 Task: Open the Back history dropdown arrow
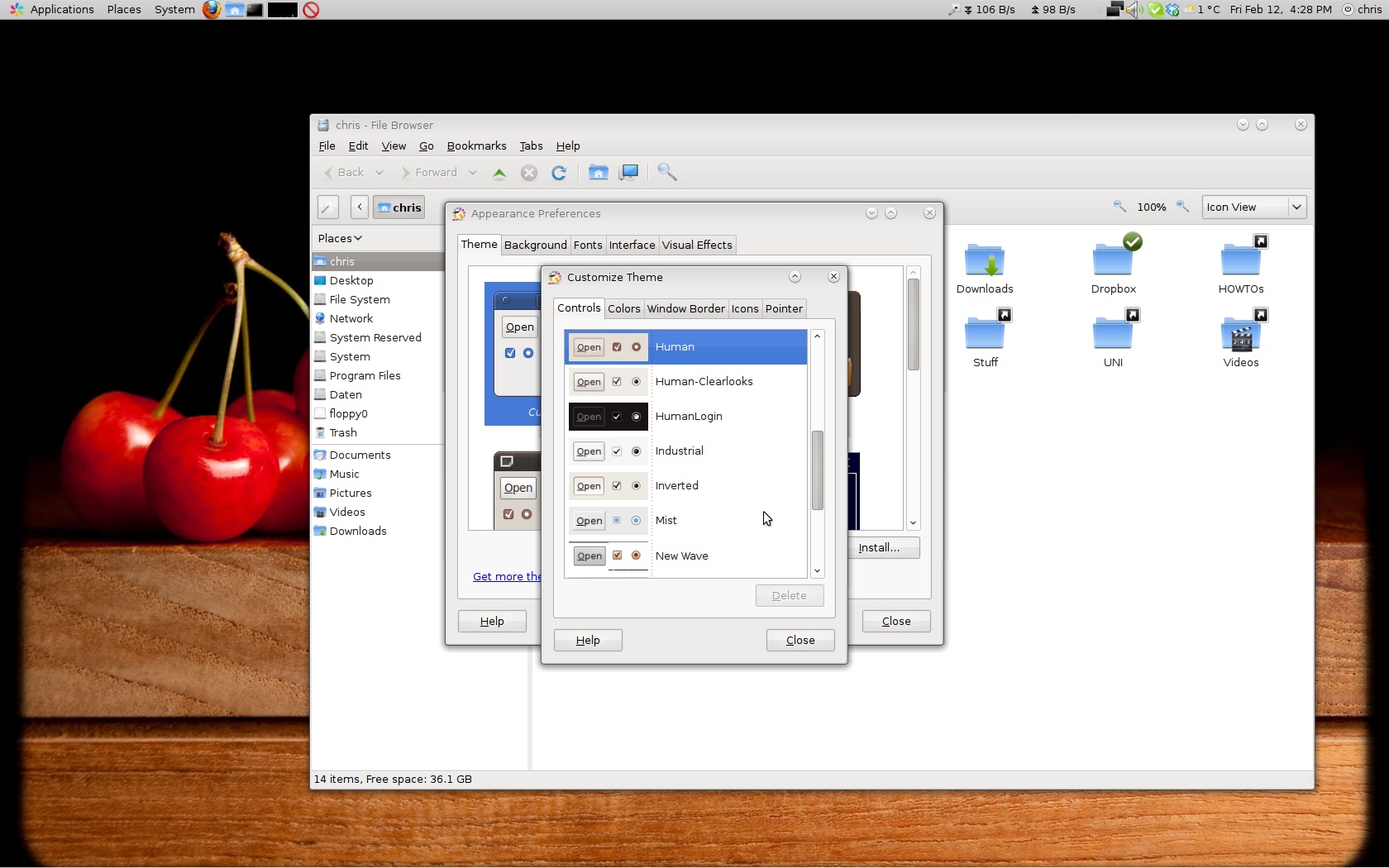(x=379, y=173)
